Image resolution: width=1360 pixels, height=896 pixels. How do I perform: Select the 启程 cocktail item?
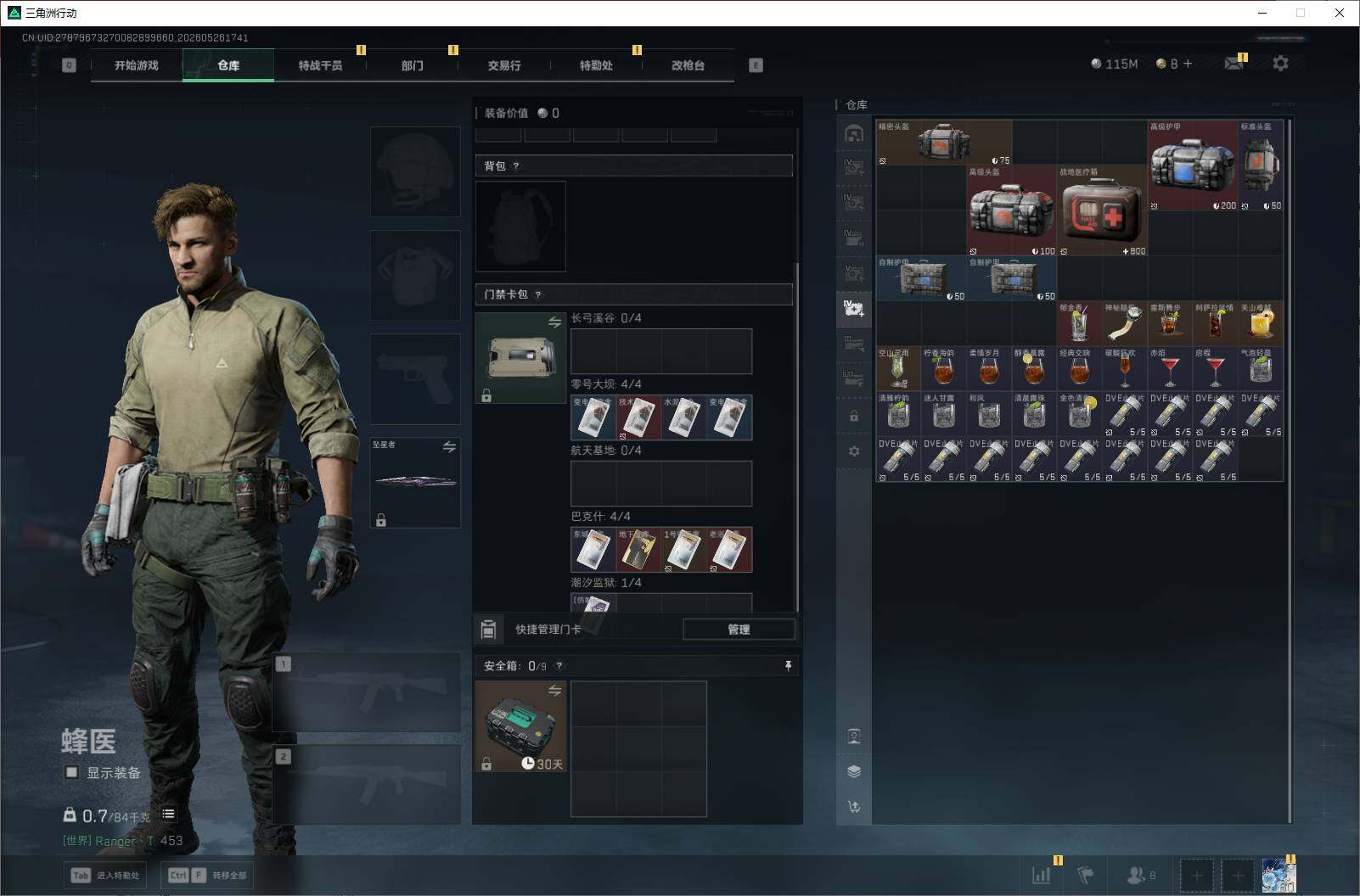tap(1216, 369)
